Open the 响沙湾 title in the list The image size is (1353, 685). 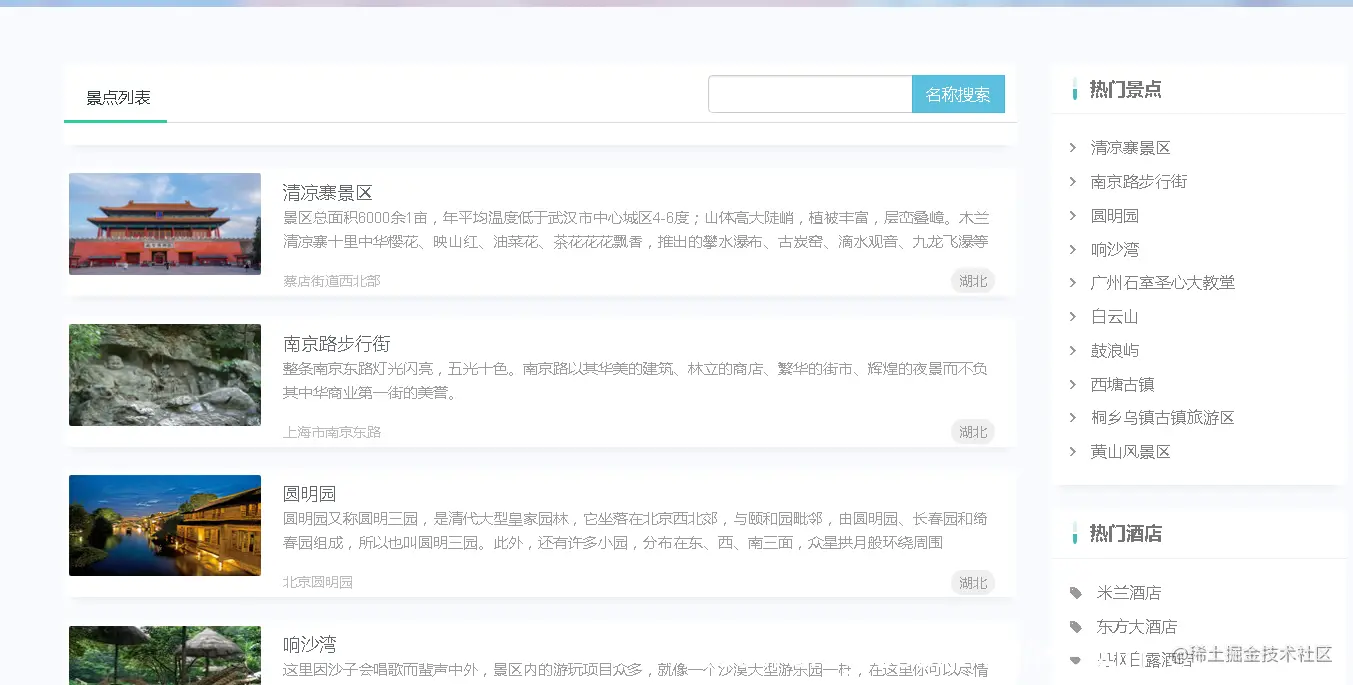[x=310, y=645]
